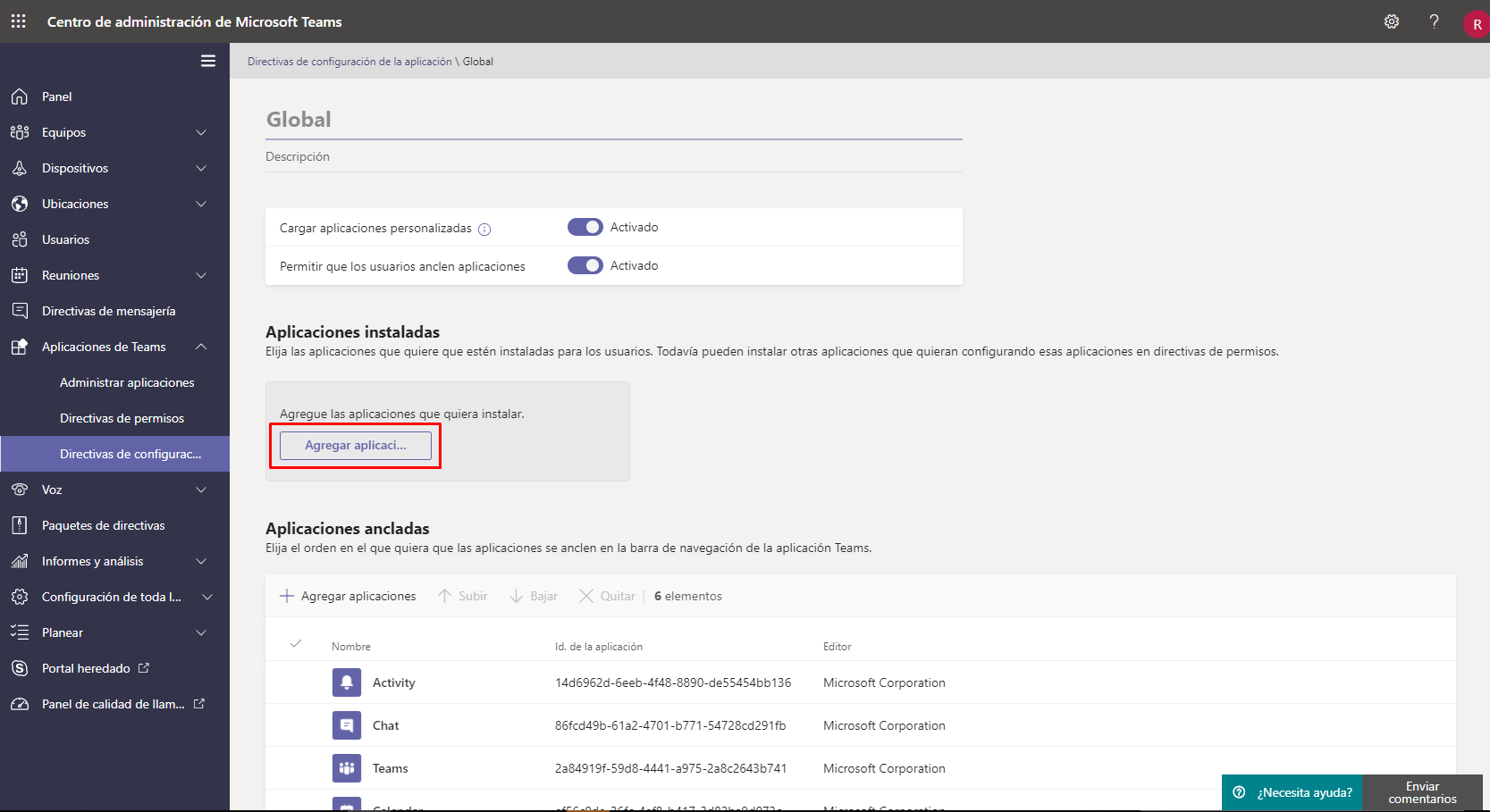Viewport: 1490px width, 812px height.
Task: Select all rows with header checkmark
Action: pyautogui.click(x=296, y=643)
